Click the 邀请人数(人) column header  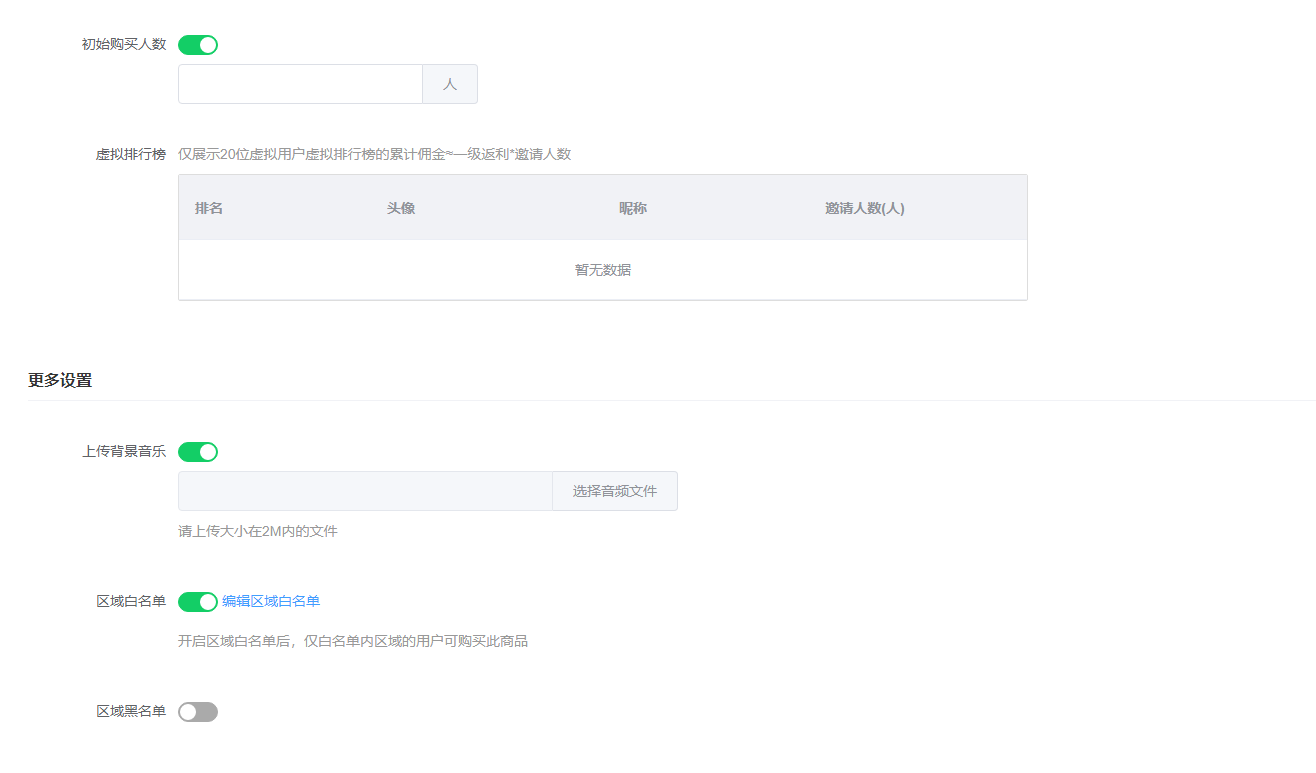tap(864, 207)
